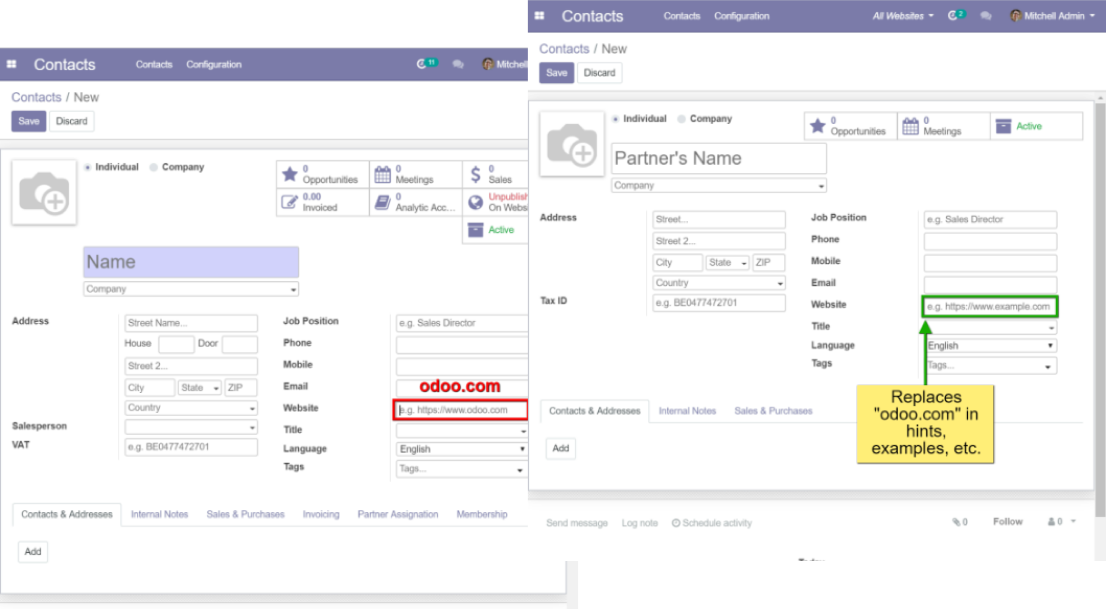This screenshot has height=609, width=1106.
Task: Open Company dropdown under Partner's Name in right window
Action: click(719, 186)
